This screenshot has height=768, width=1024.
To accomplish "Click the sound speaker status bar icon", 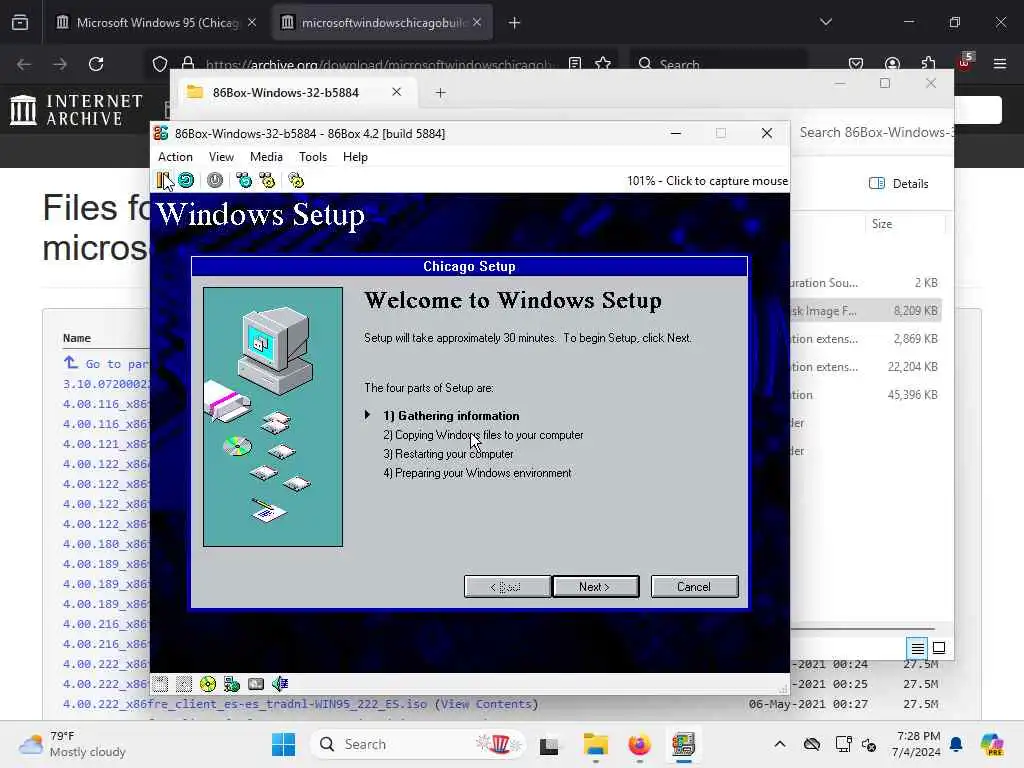I will (x=280, y=684).
